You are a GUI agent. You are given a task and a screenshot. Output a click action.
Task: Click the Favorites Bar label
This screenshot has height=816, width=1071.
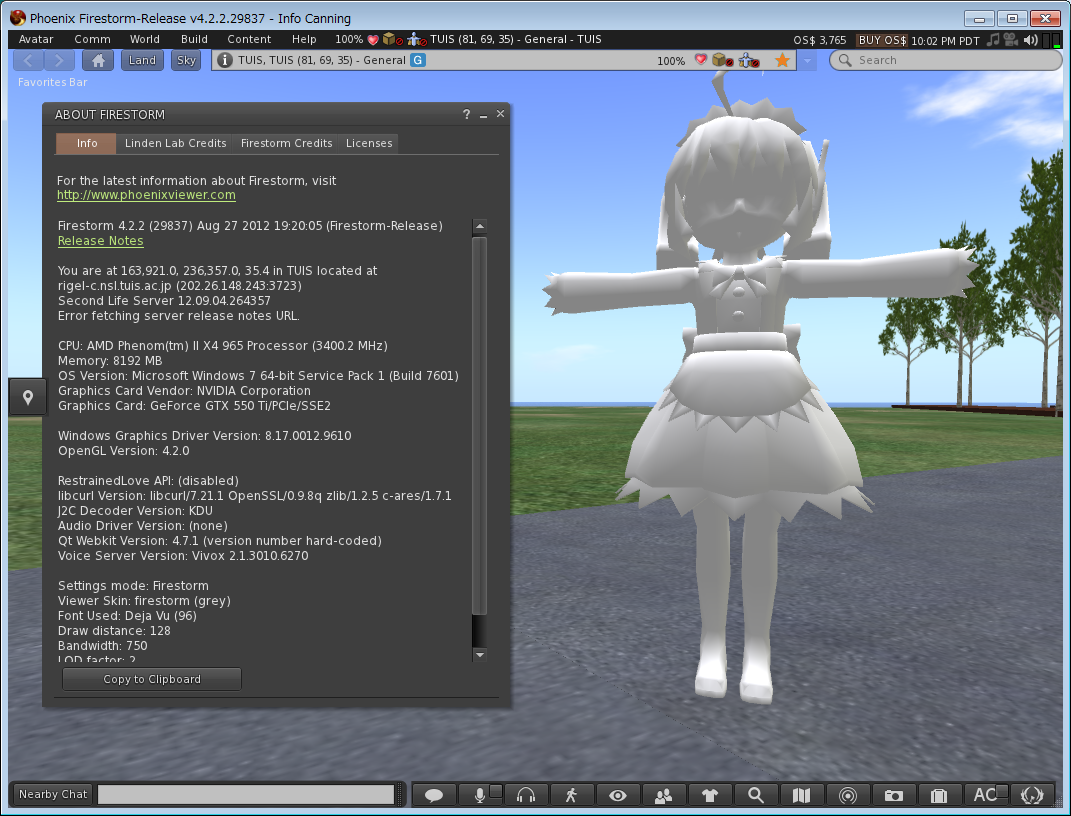[x=53, y=82]
